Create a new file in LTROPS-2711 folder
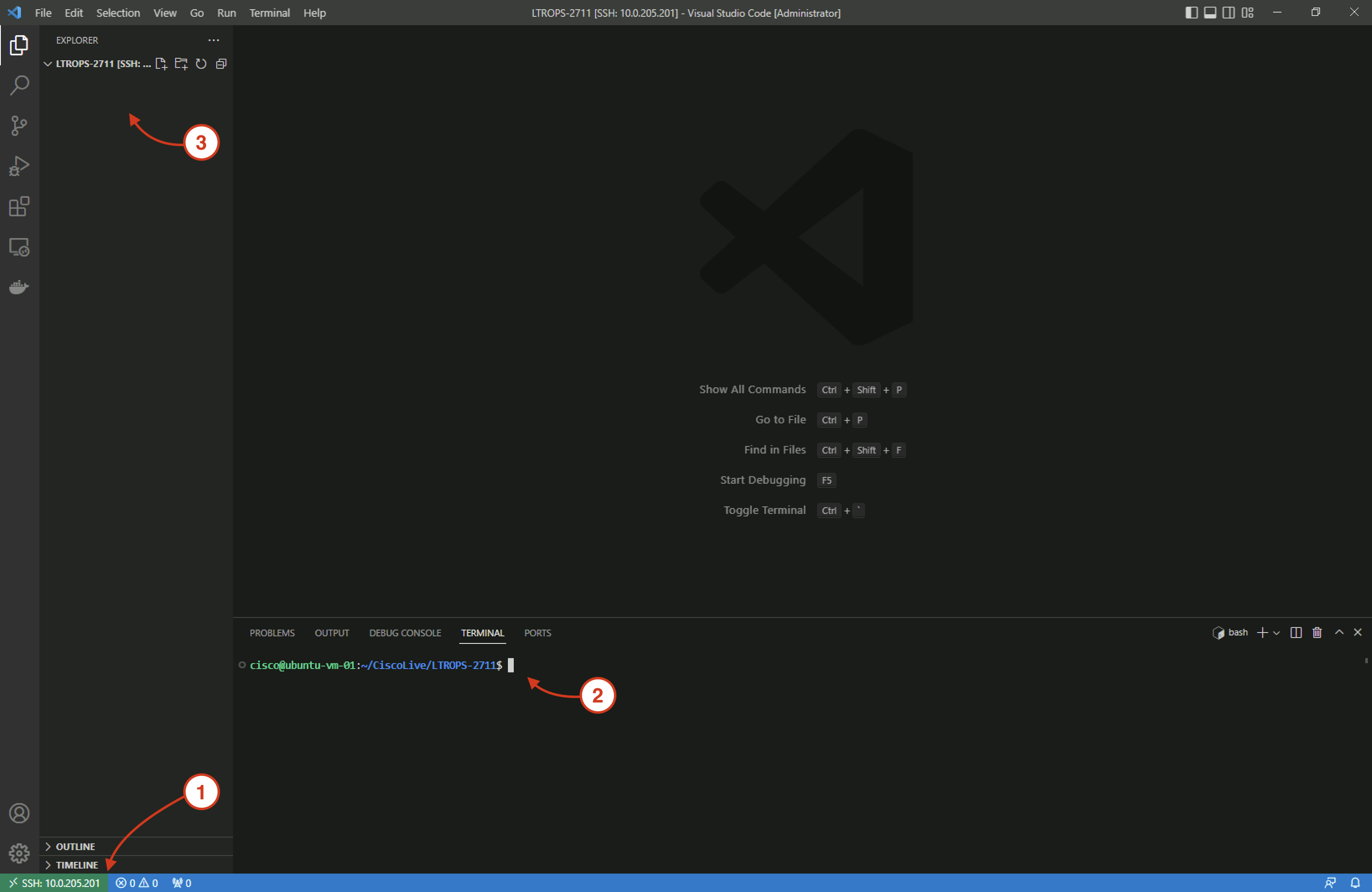 [x=161, y=64]
